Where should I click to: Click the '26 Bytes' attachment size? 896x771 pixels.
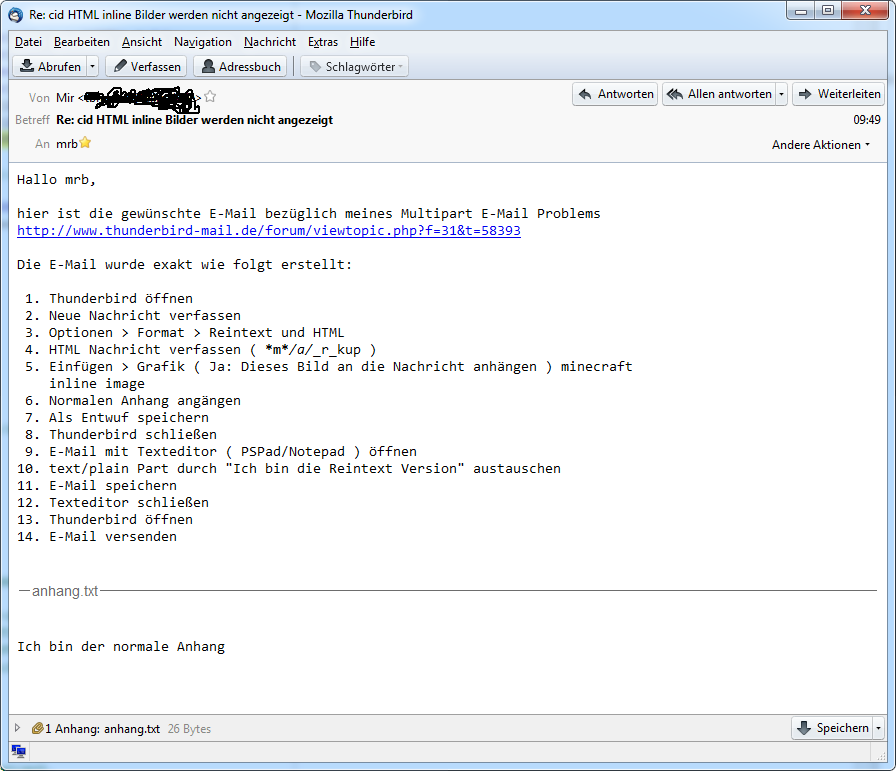click(x=189, y=729)
